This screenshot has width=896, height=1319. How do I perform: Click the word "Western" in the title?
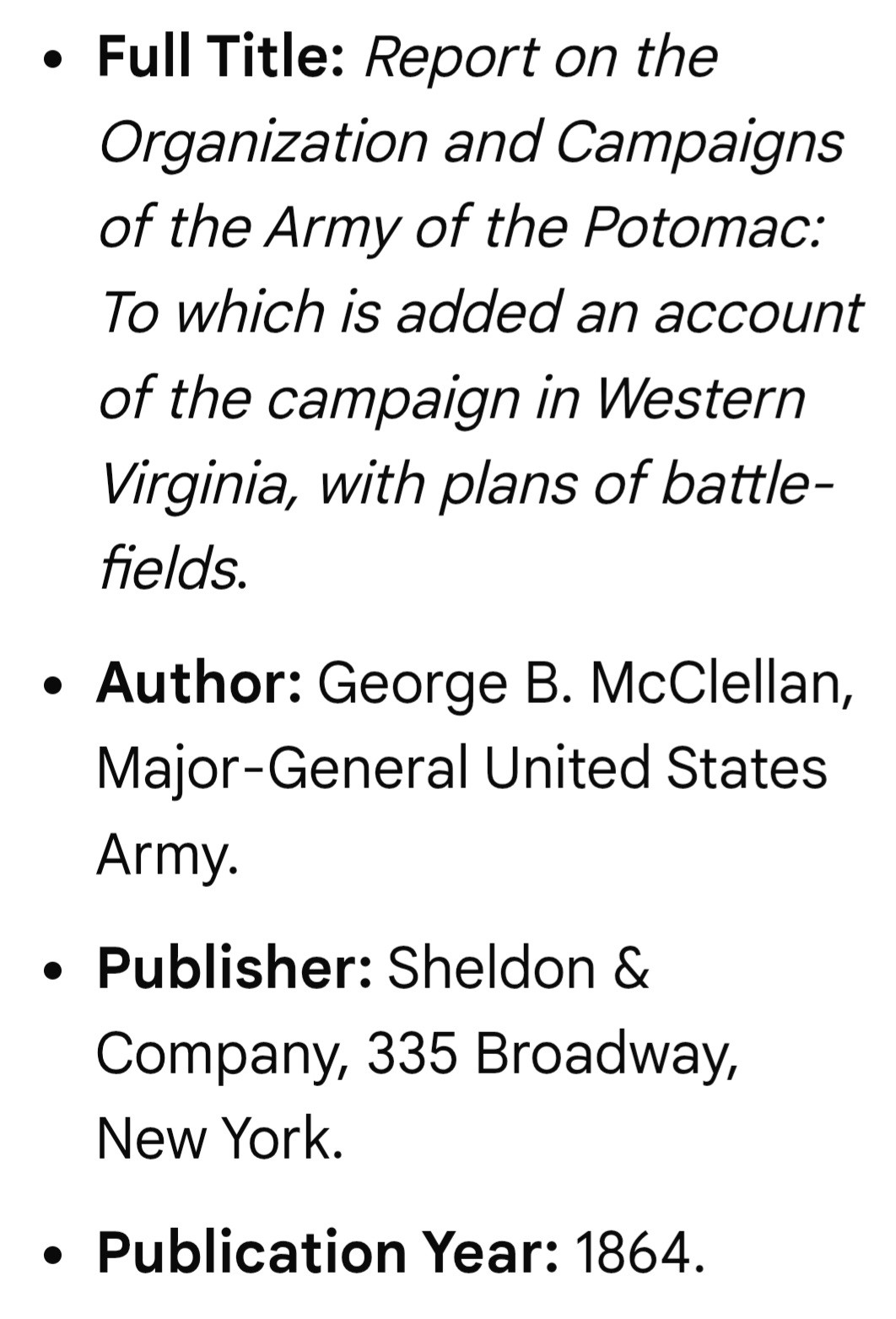(700, 397)
